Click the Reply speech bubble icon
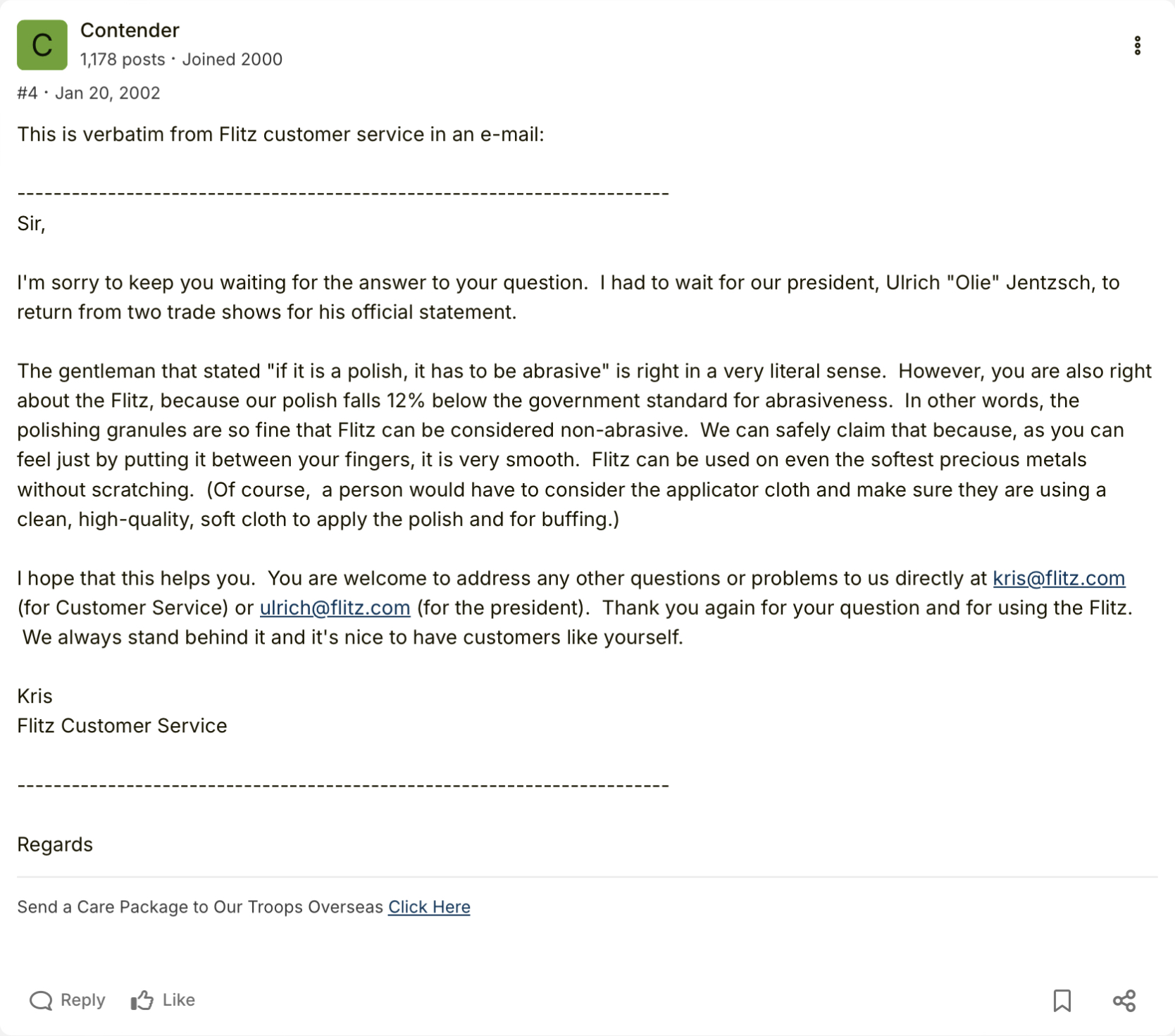 (x=41, y=1000)
